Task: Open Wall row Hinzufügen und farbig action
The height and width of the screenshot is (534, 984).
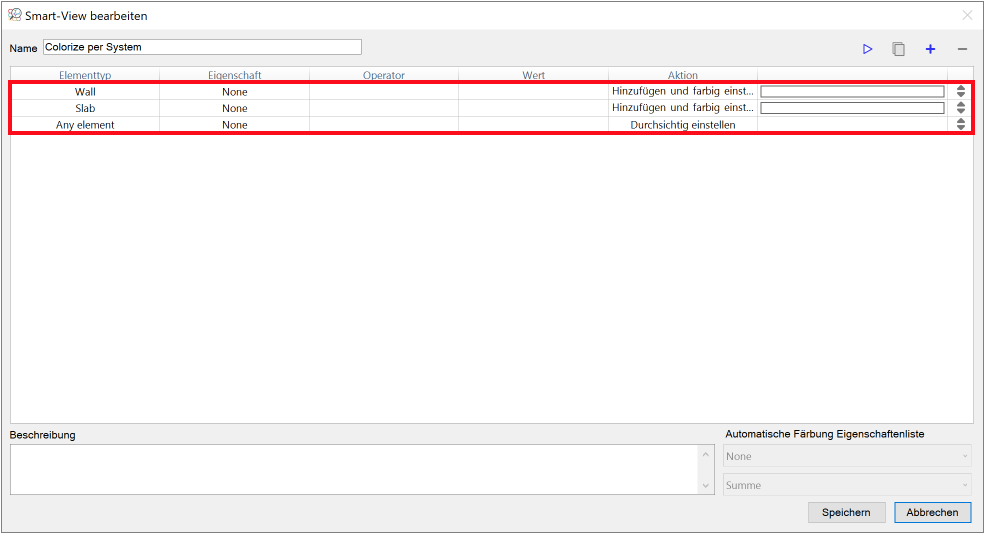Action: pyautogui.click(x=683, y=92)
